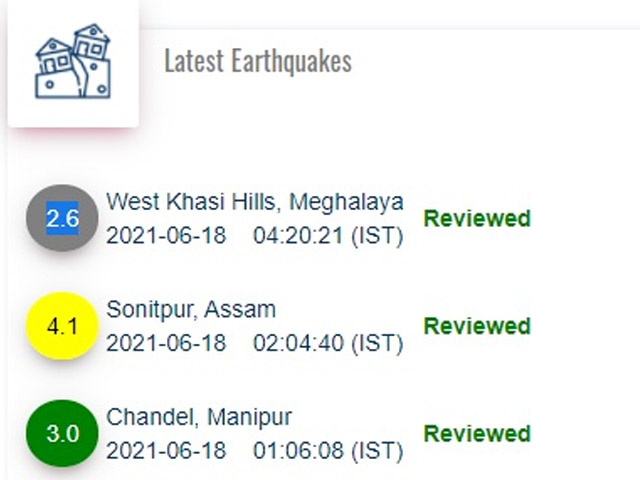
Task: Open the Chandel, Manipur entry
Action: [199, 417]
